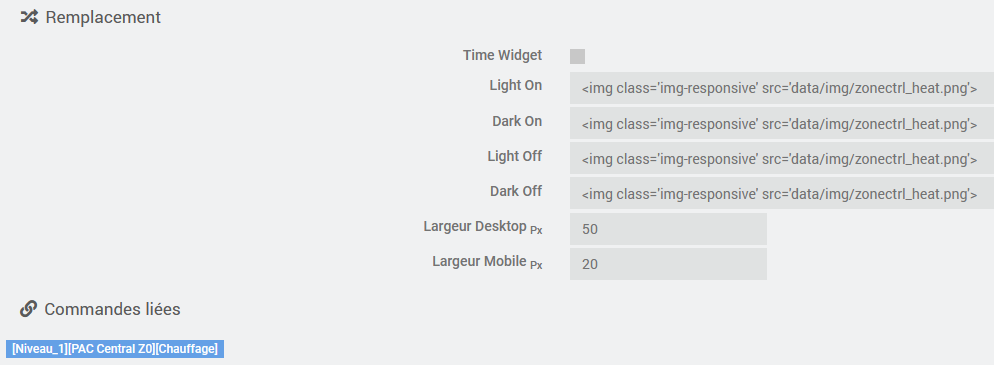
Task: Click the Largeur Mobile label
Action: 479,261
